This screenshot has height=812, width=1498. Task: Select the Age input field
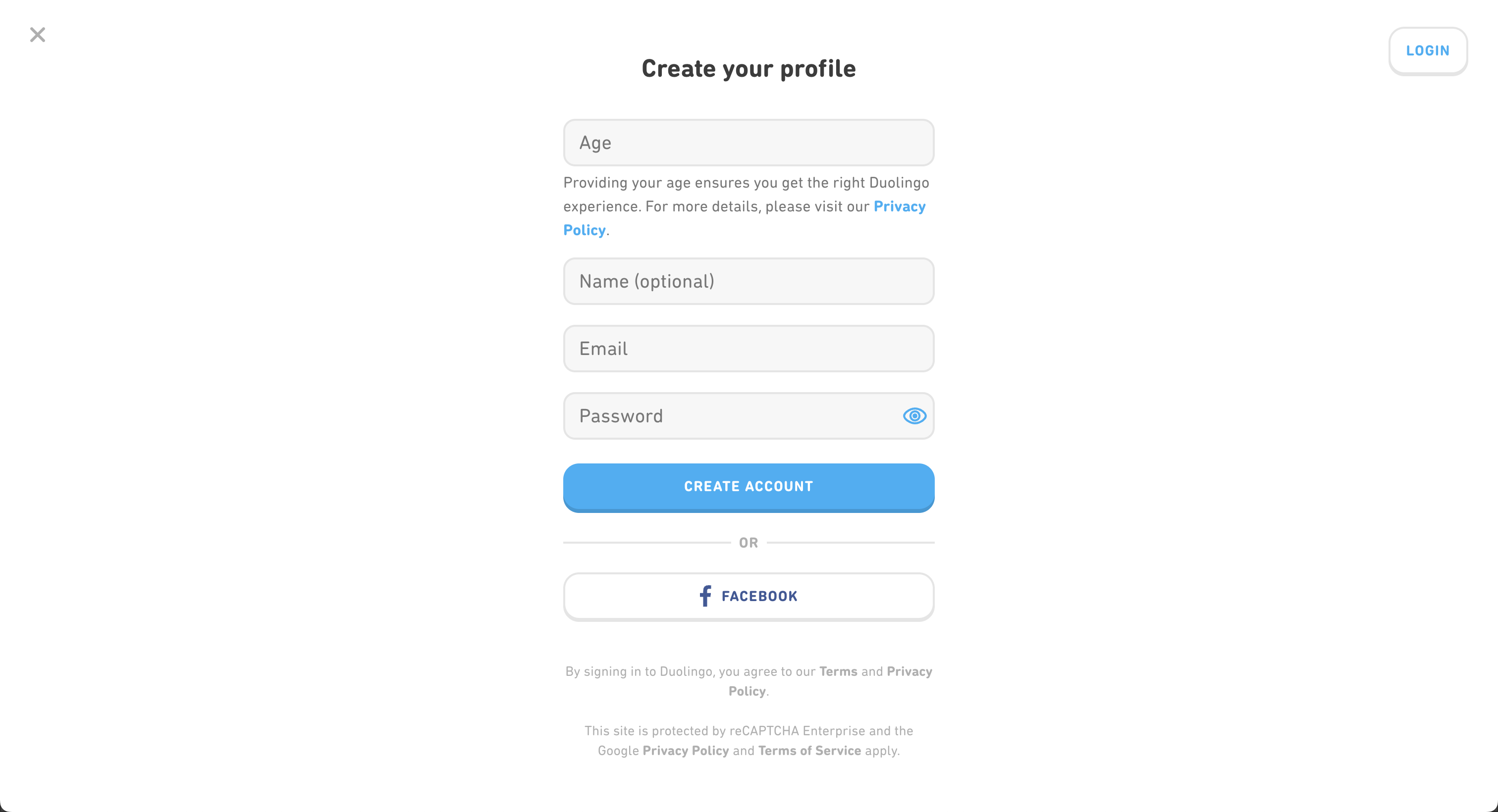[x=748, y=142]
